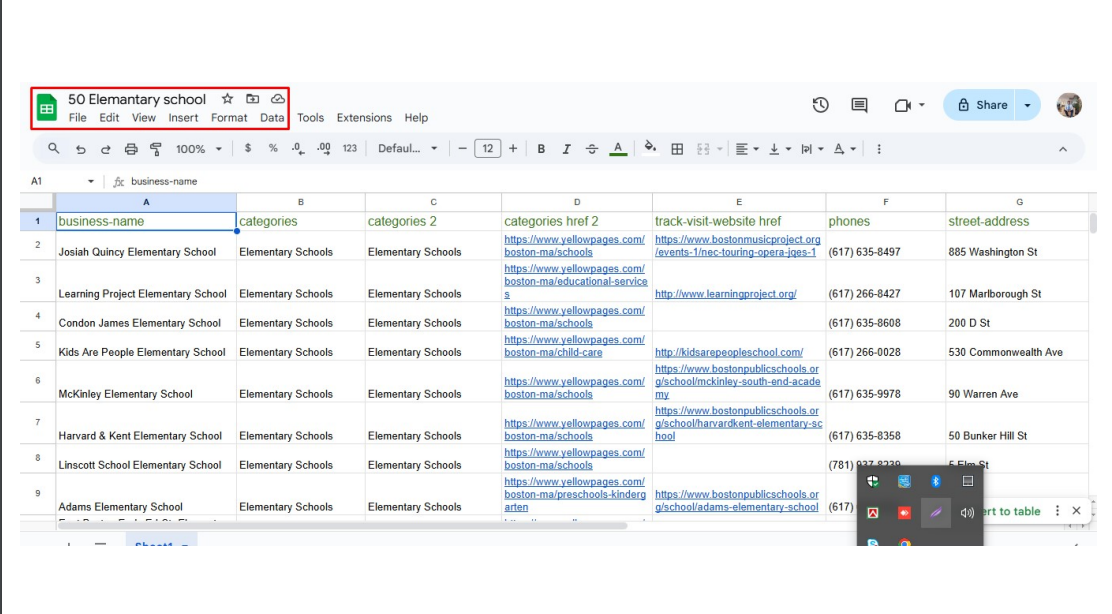
Task: Open borders tool
Action: pos(677,149)
